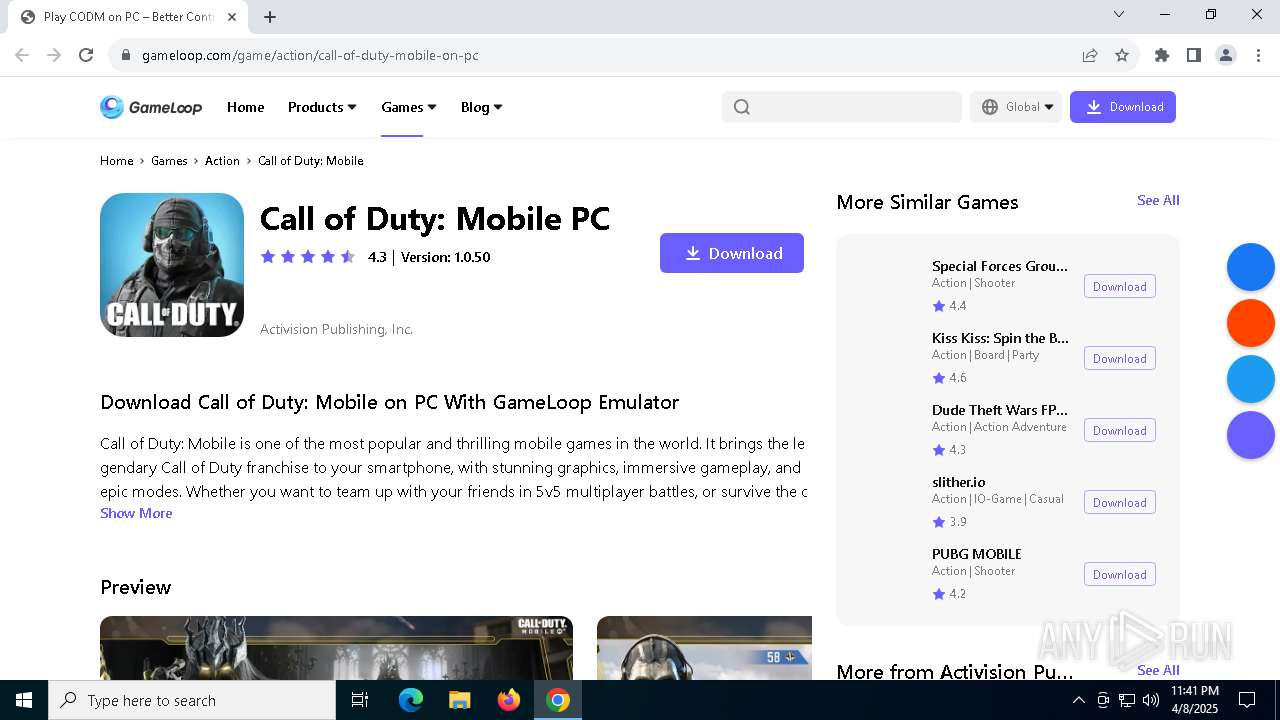Click See All for More Similar Games
This screenshot has width=1280, height=720.
tap(1158, 200)
